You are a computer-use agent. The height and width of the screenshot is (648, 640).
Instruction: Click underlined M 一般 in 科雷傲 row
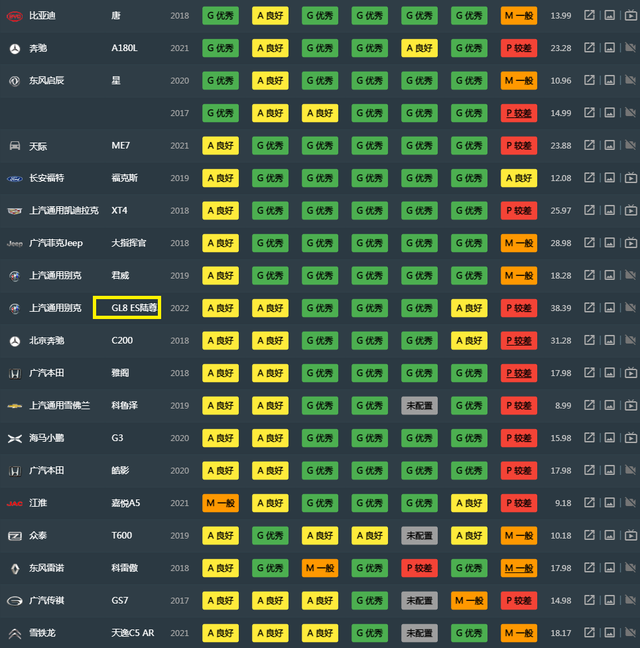point(519,568)
